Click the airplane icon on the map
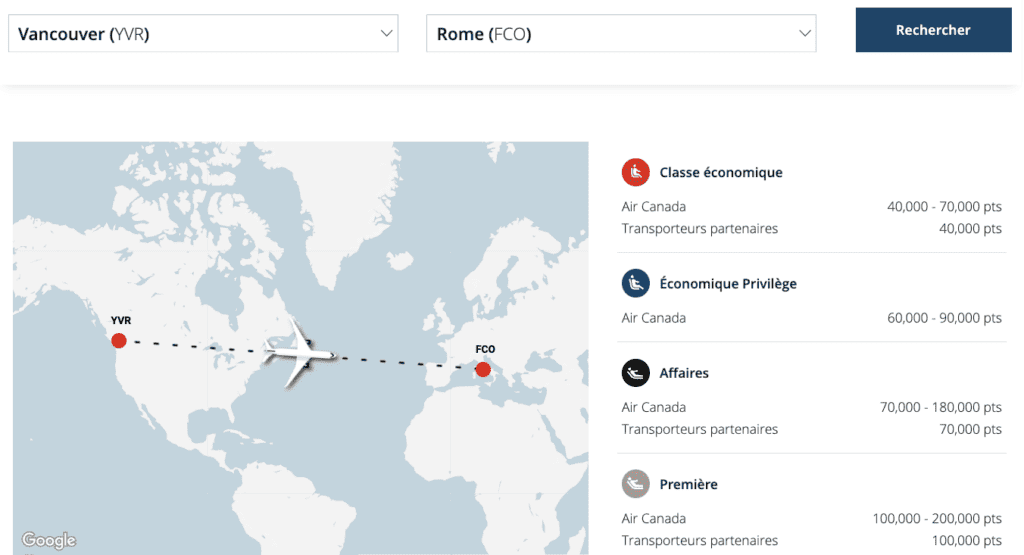This screenshot has width=1024, height=555. click(298, 353)
